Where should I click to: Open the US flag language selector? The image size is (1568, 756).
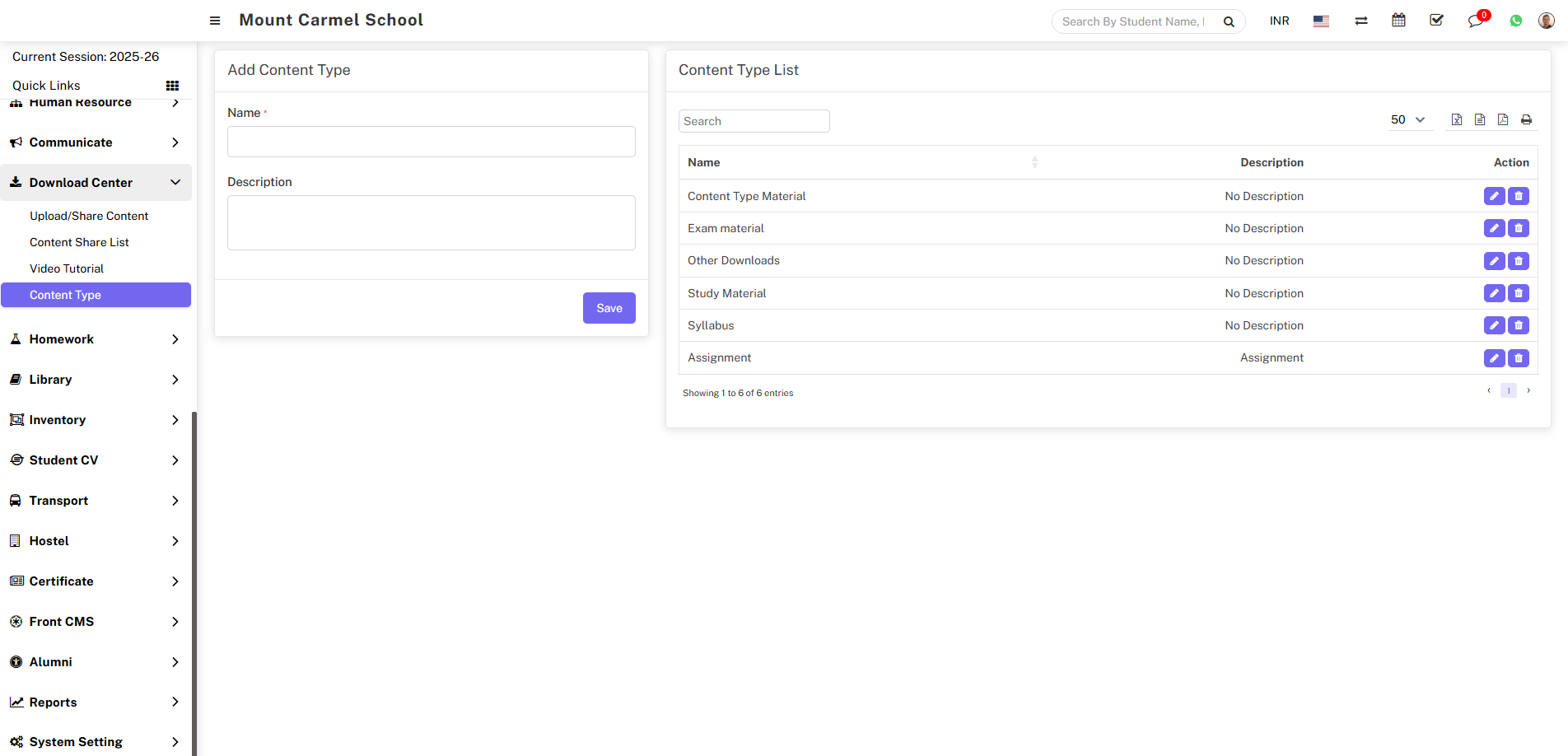tap(1321, 21)
